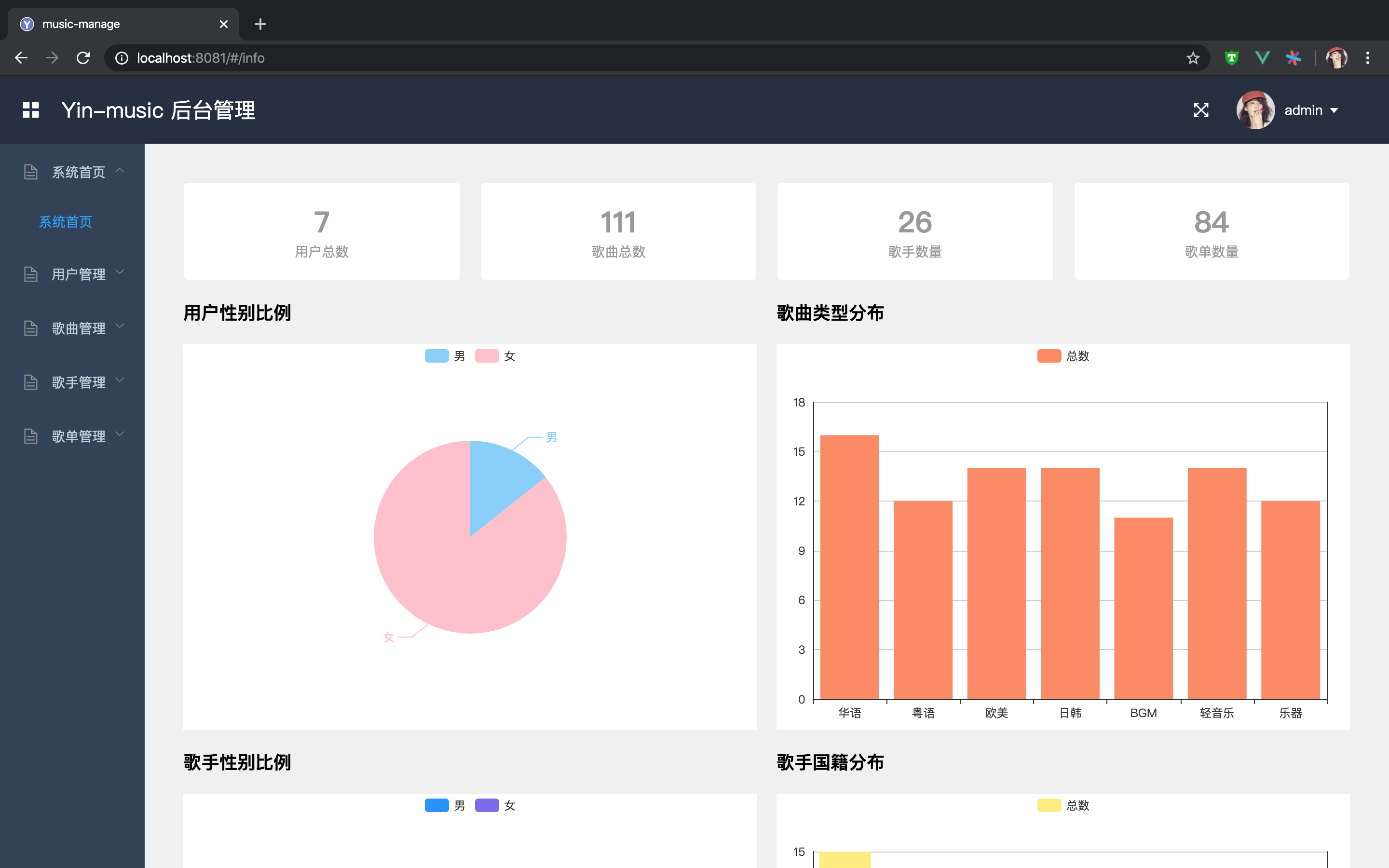The height and width of the screenshot is (868, 1389).
Task: Click the 华语 bar in song chart
Action: coord(849,569)
